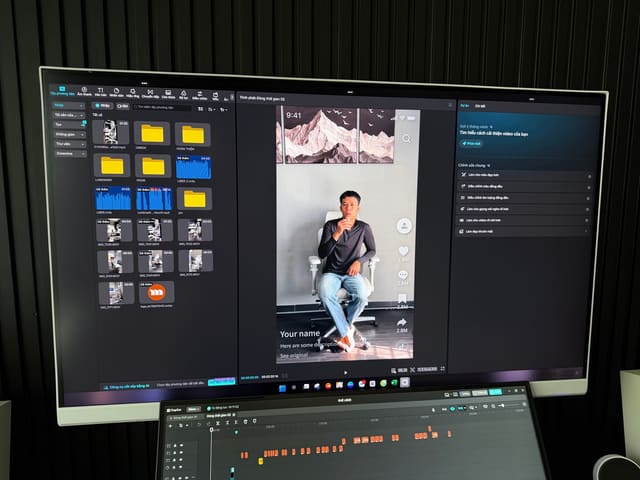
Task: Toggle lock on the topmost timeline track
Action: 175,446
